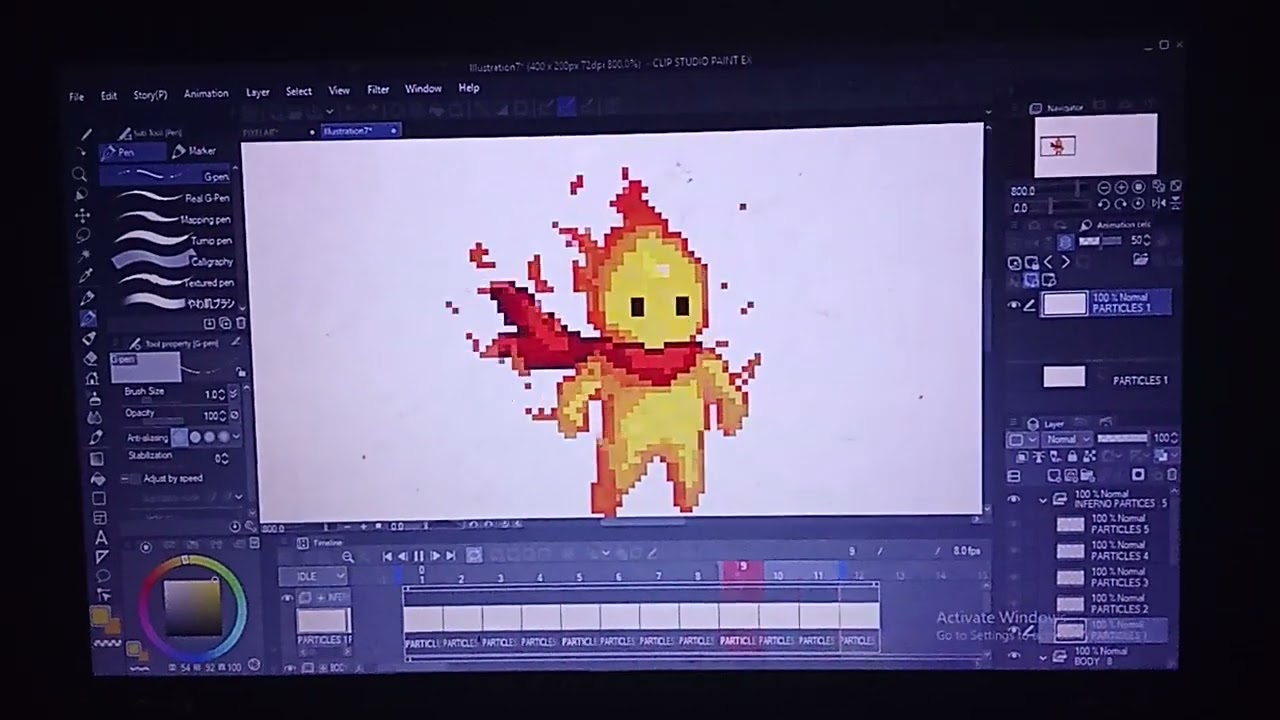1280x720 pixels.
Task: Toggle visibility of PARTICLES 1 animation cel
Action: pyautogui.click(x=1014, y=305)
